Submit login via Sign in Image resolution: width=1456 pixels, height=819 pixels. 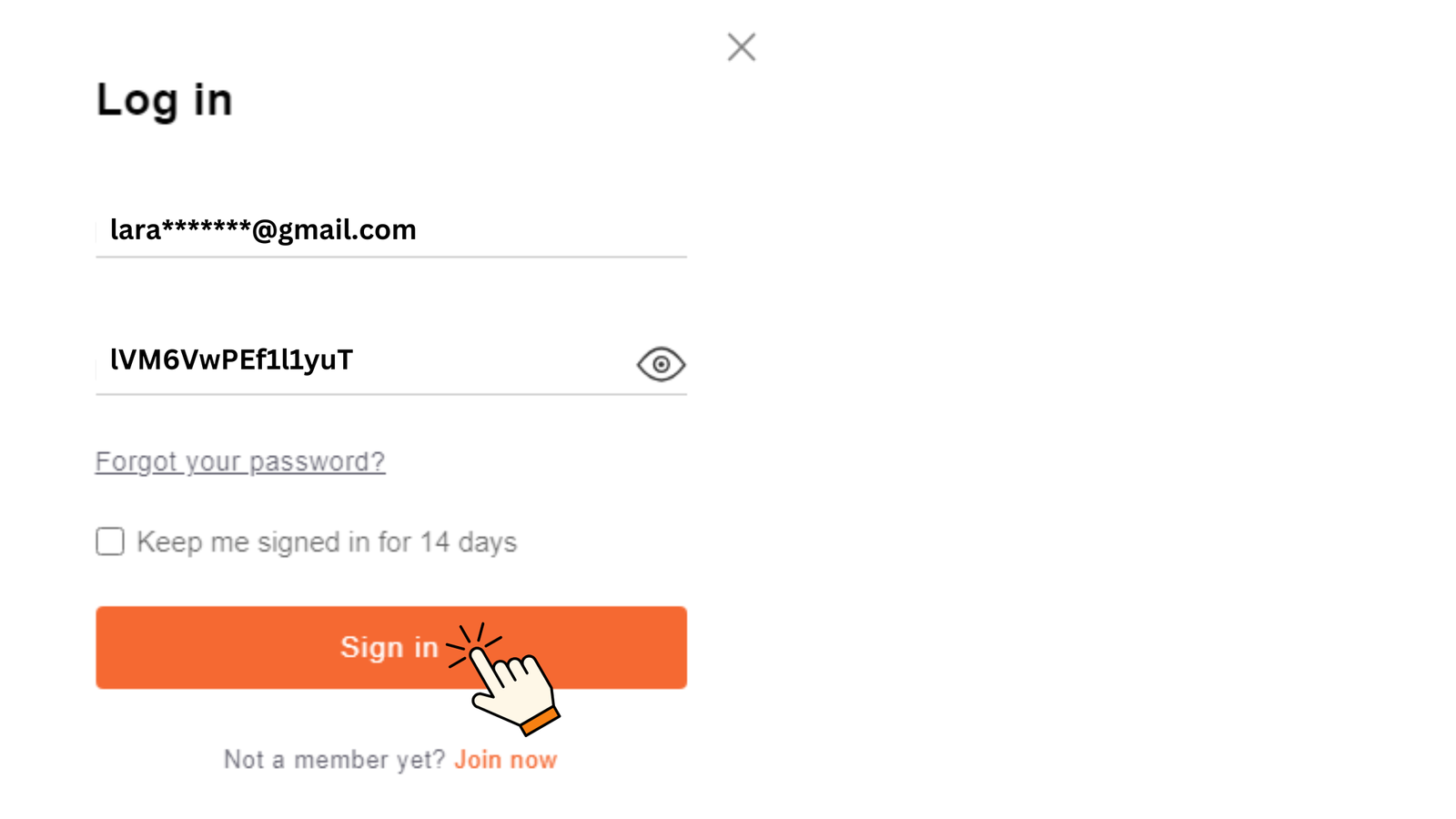(390, 647)
